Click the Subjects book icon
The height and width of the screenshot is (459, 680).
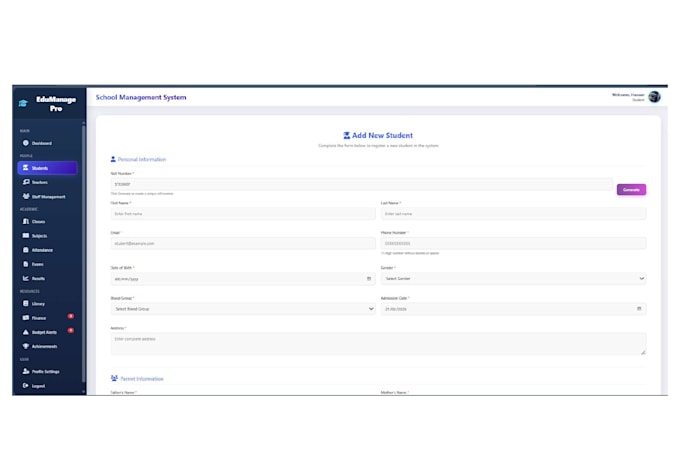point(26,236)
